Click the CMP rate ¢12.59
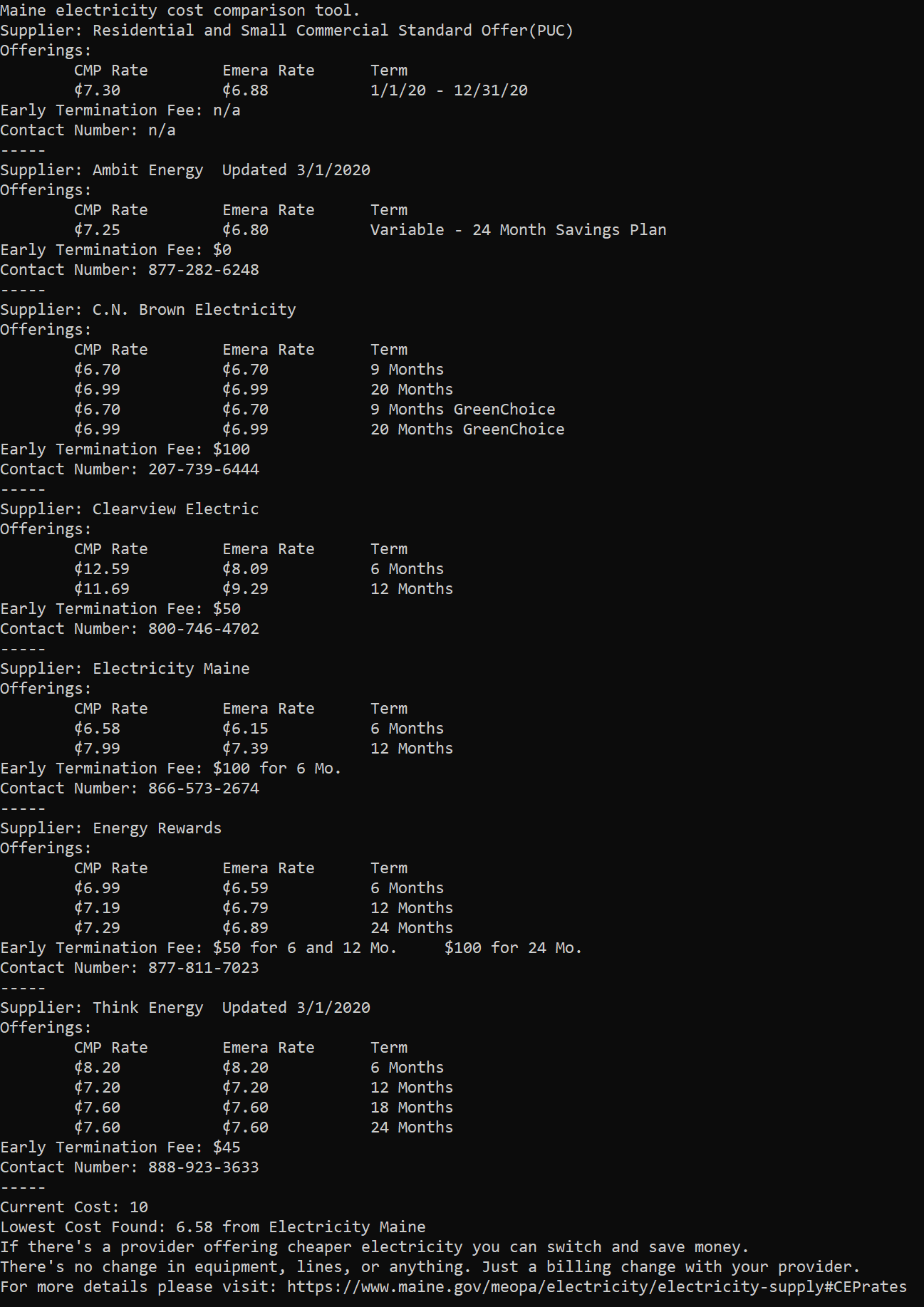 pos(102,569)
